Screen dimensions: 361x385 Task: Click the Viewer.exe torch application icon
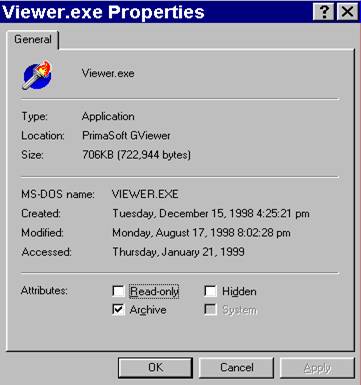click(x=37, y=75)
